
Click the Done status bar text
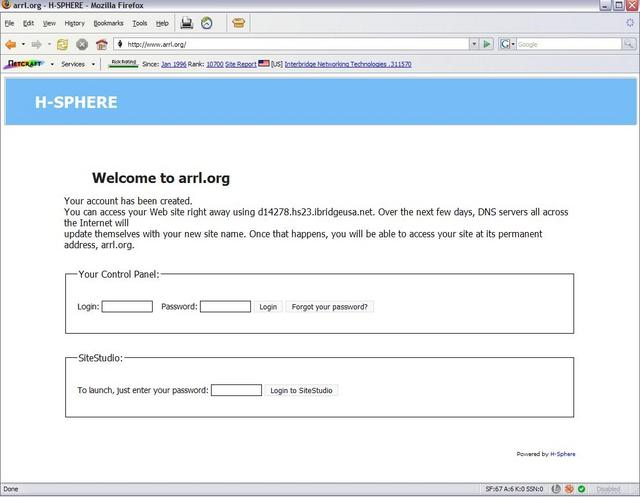[x=11, y=489]
